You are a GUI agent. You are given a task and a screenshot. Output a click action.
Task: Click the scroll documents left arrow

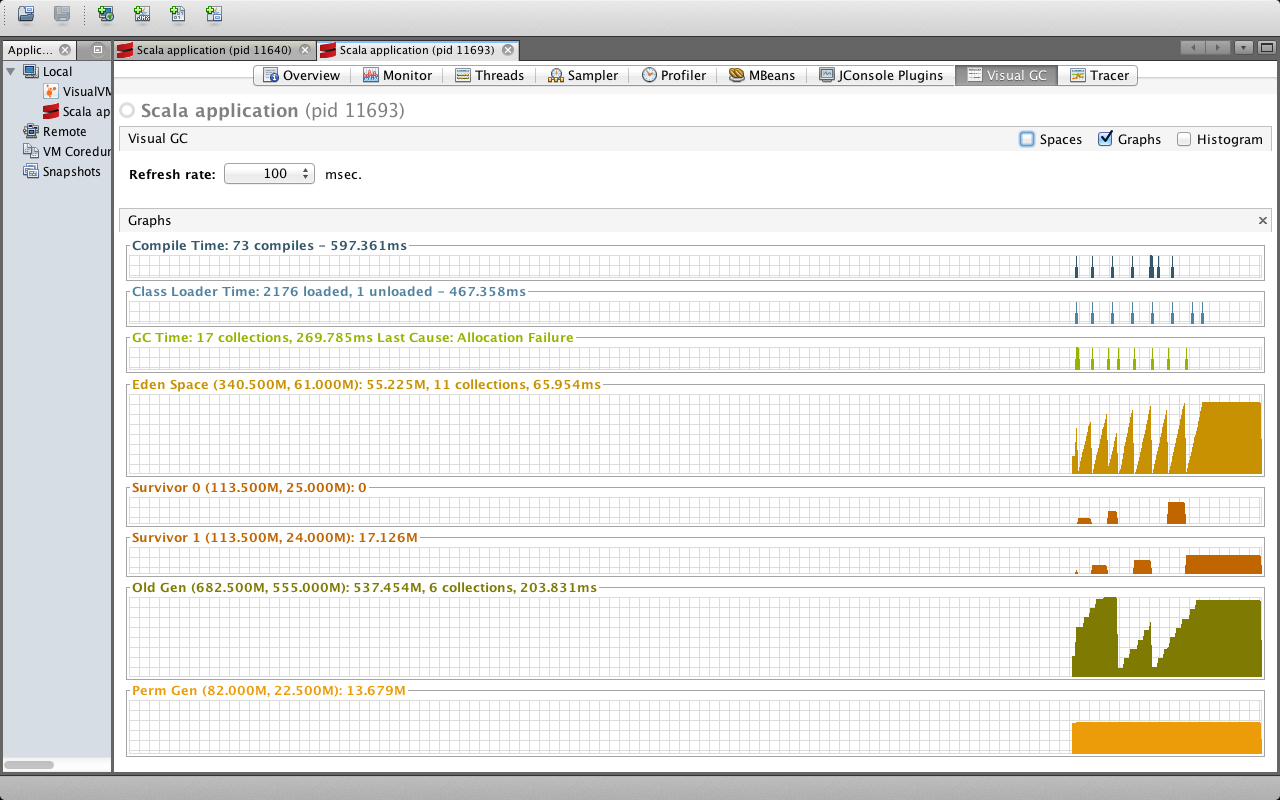pyautogui.click(x=1193, y=47)
